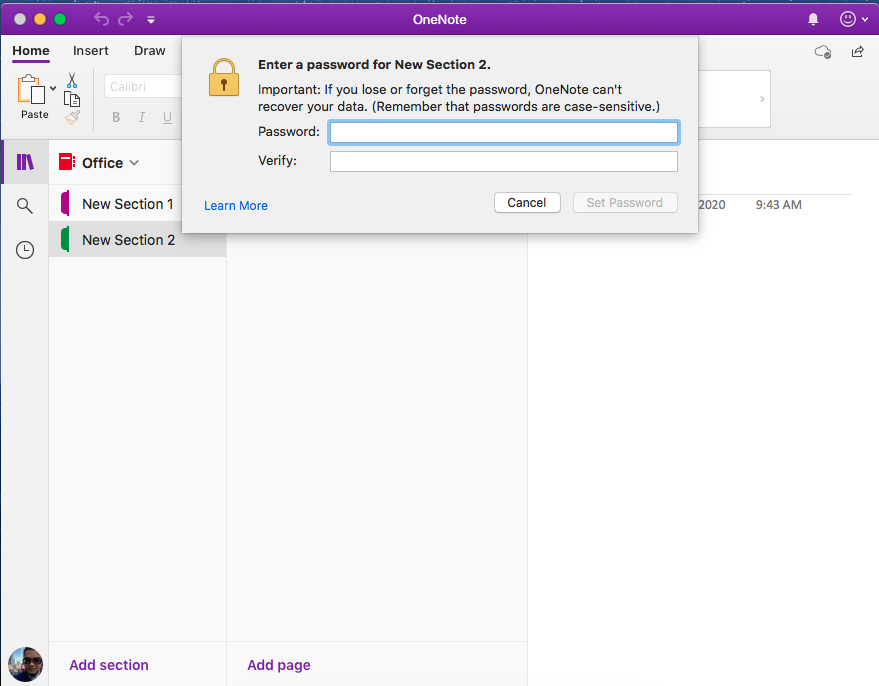Viewport: 879px width, 686px height.
Task: Toggle Bold formatting
Action: (x=116, y=117)
